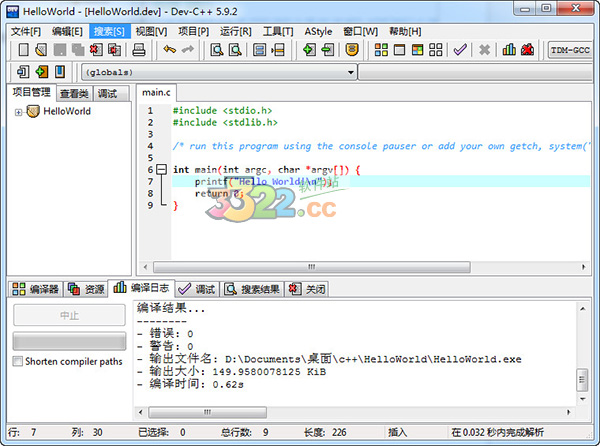
Task: Switch to the 项目管理 sidebar tab
Action: tap(32, 92)
